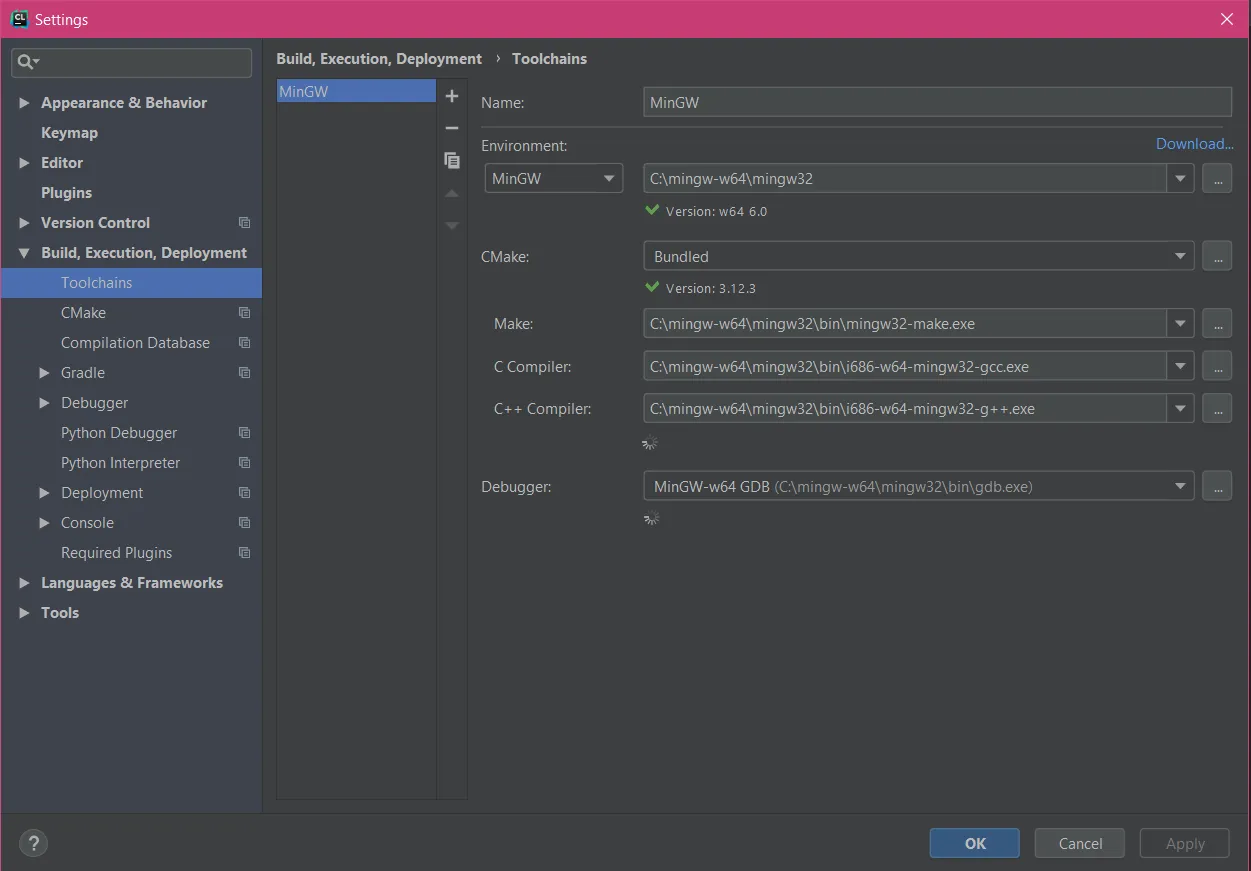This screenshot has height=871, width=1251.
Task: Expand the Gradle node
Action: [x=44, y=373]
